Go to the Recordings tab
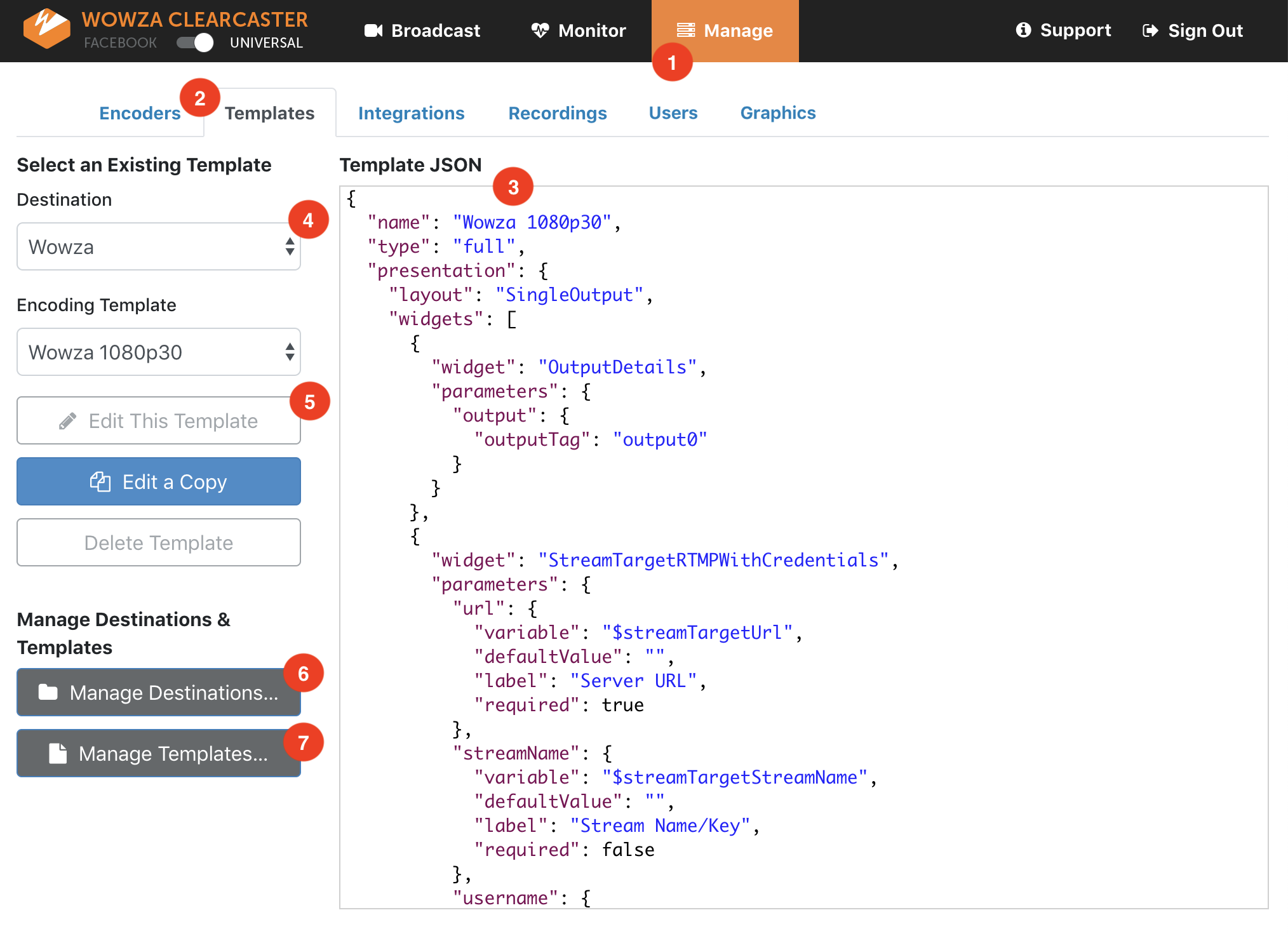Viewport: 1288px width, 936px height. [x=557, y=113]
